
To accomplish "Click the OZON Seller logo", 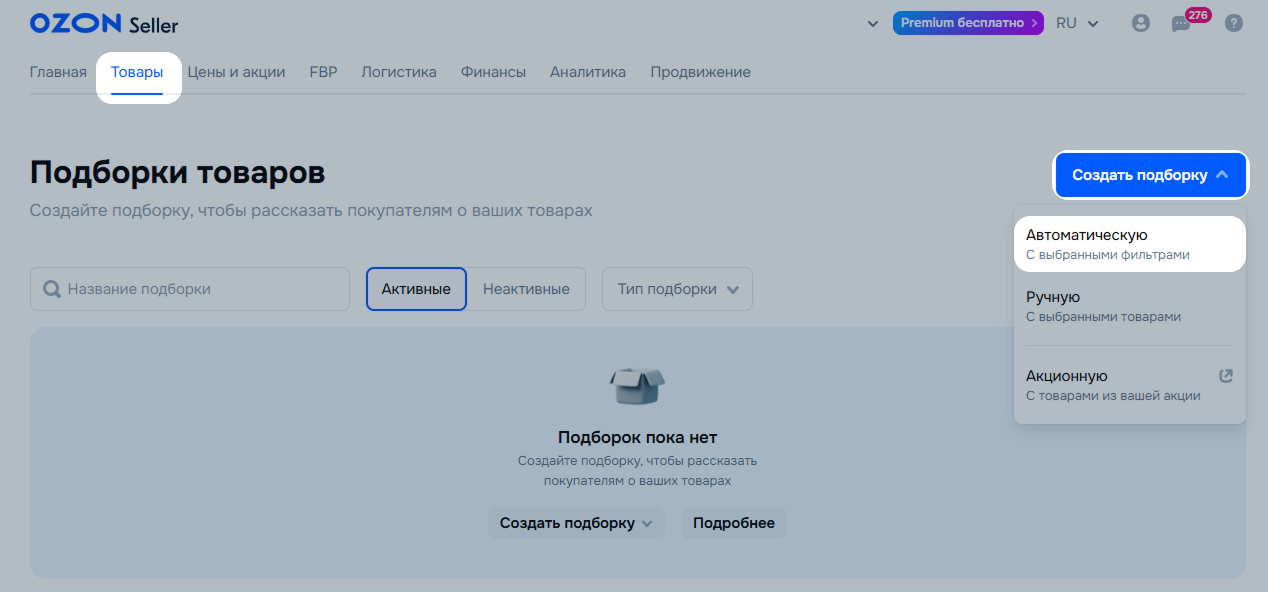I will (x=104, y=23).
